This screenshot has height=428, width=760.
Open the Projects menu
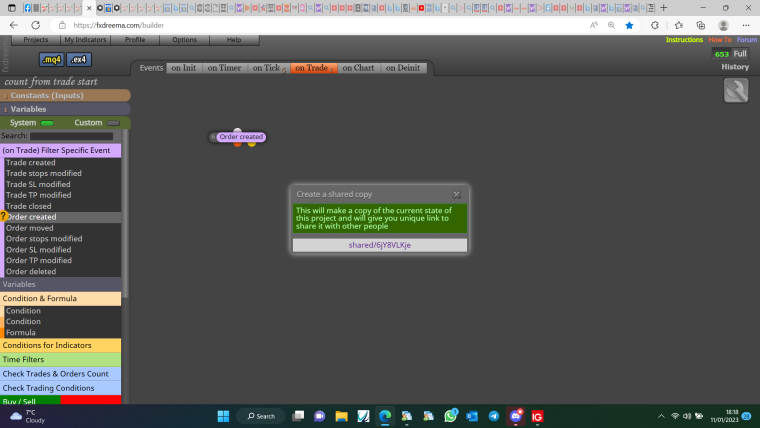click(x=36, y=40)
